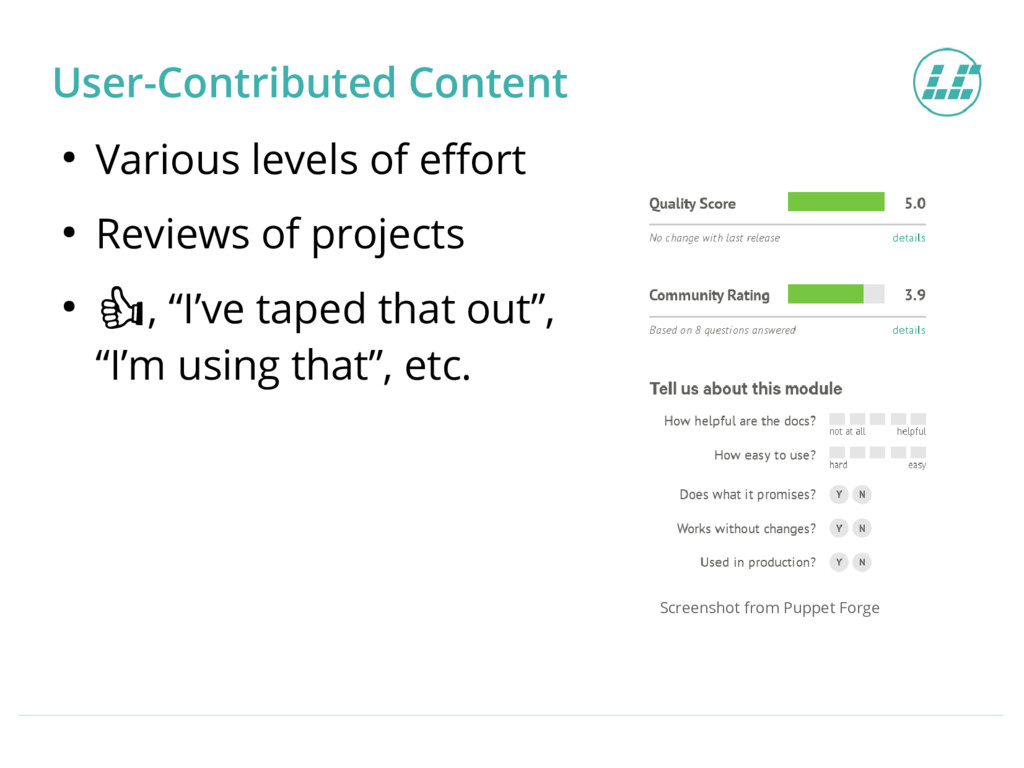The image size is (1024, 768).
Task: Rate docs lowest with first box
Action: (x=837, y=419)
